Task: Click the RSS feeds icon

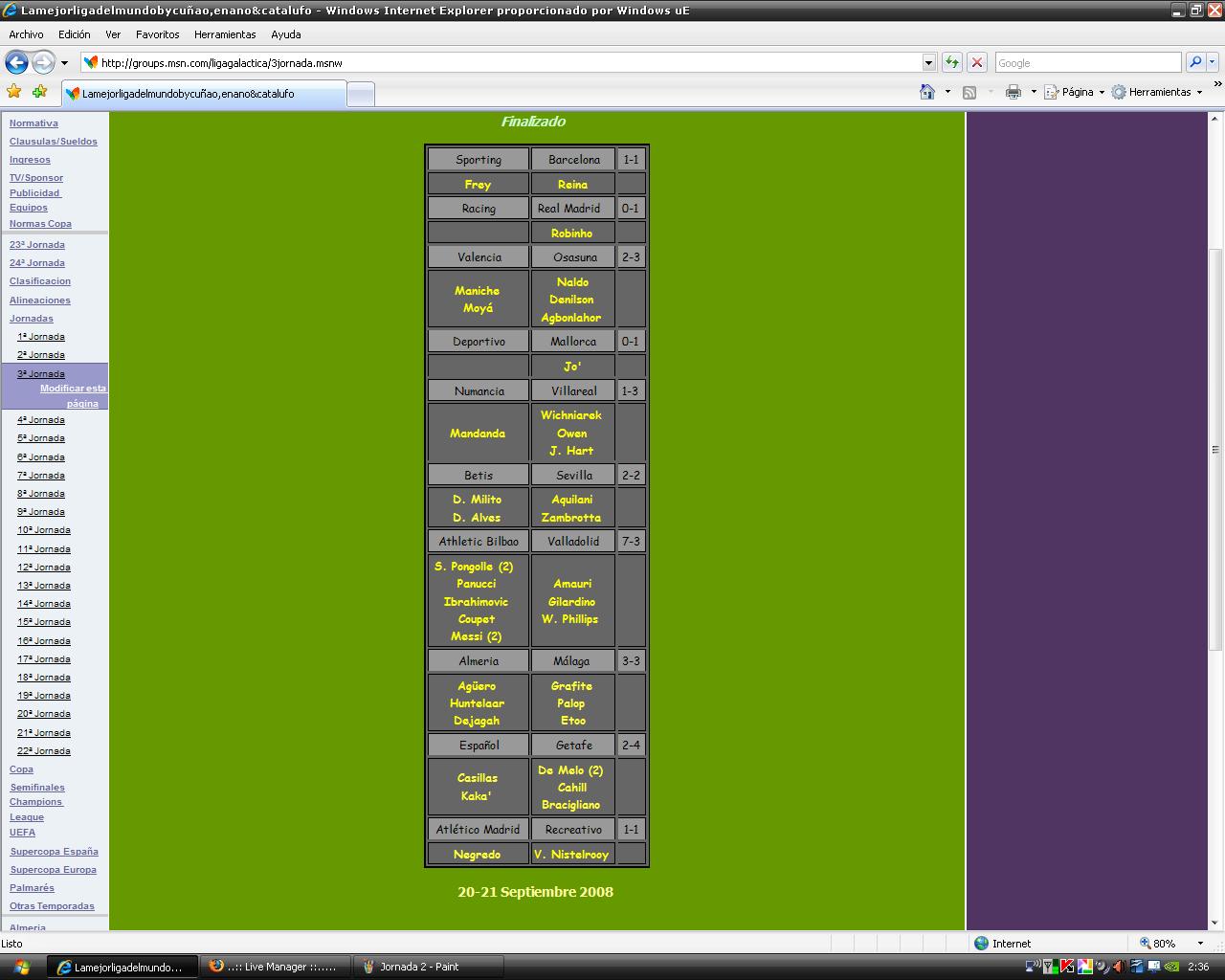Action: (969, 92)
